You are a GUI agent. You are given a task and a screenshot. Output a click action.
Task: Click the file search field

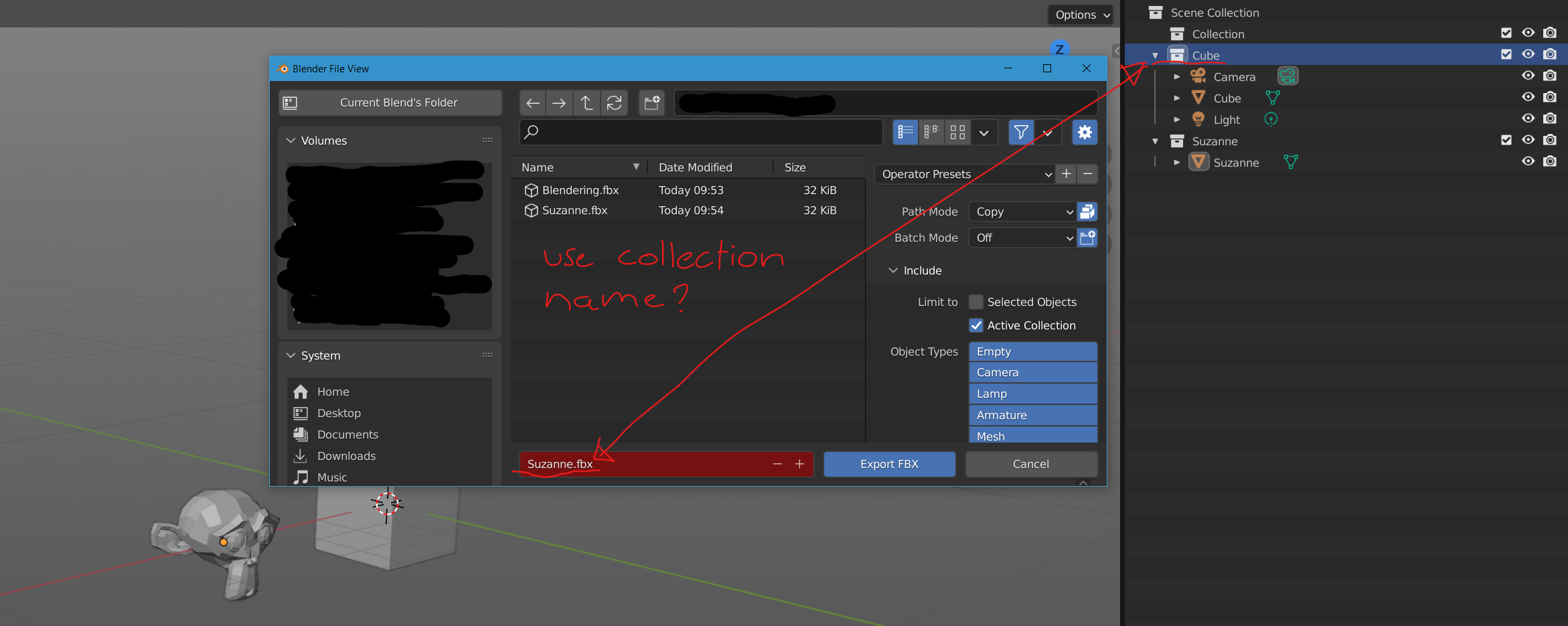click(701, 132)
